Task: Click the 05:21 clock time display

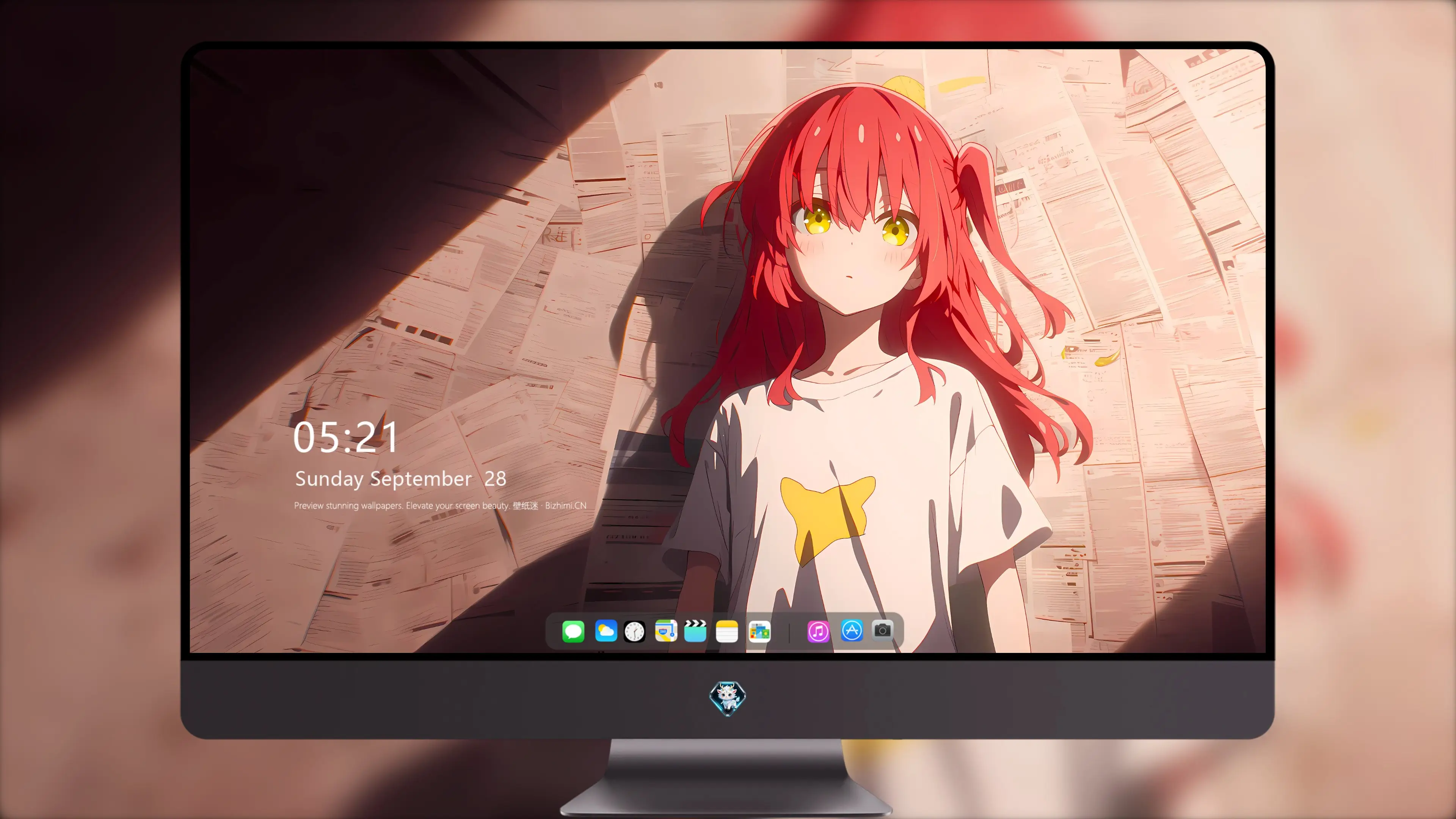Action: click(x=345, y=437)
